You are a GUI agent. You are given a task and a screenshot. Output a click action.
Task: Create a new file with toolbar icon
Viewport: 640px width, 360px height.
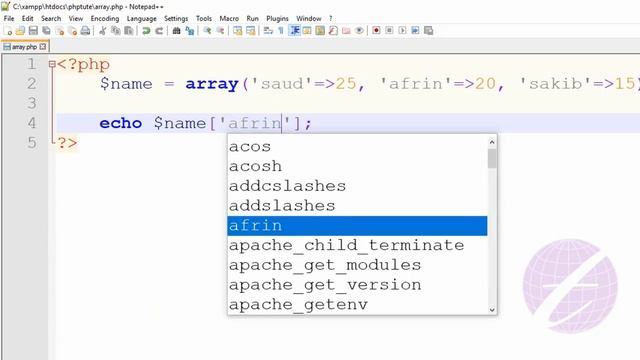coord(8,31)
